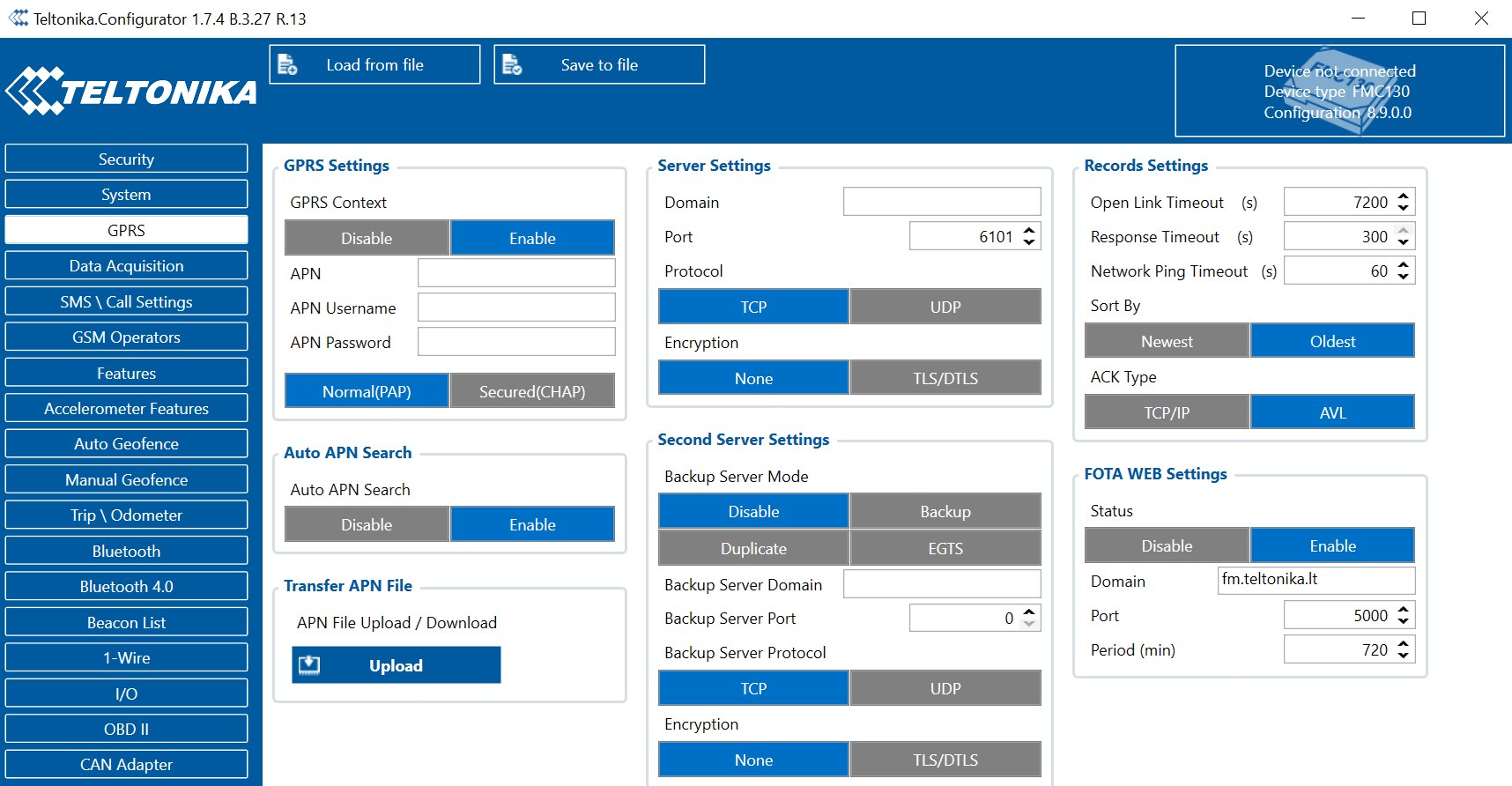Open Accelerometer Features
Image resolution: width=1512 pixels, height=786 pixels.
click(126, 408)
